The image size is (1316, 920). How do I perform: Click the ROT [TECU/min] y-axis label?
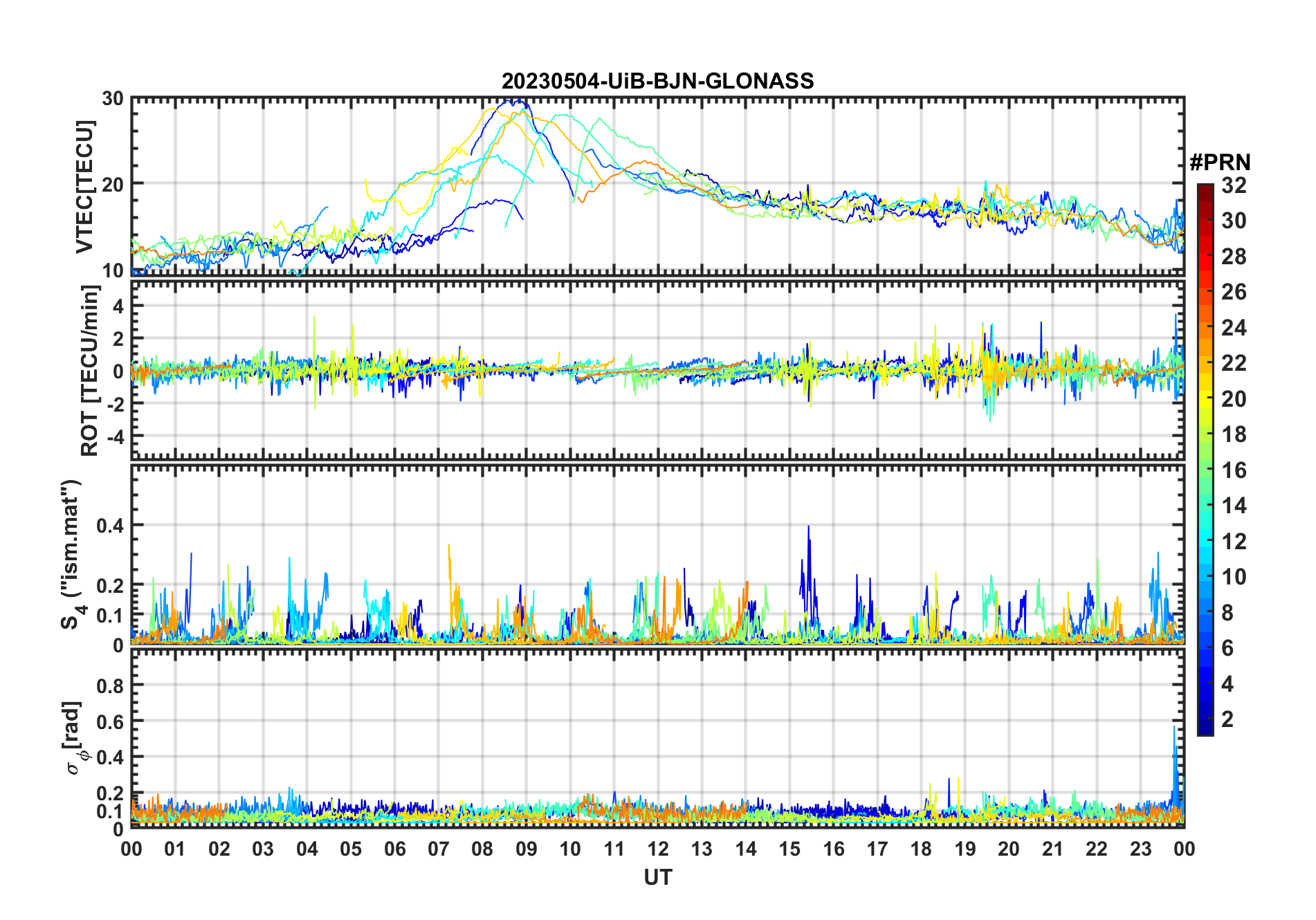click(x=89, y=371)
